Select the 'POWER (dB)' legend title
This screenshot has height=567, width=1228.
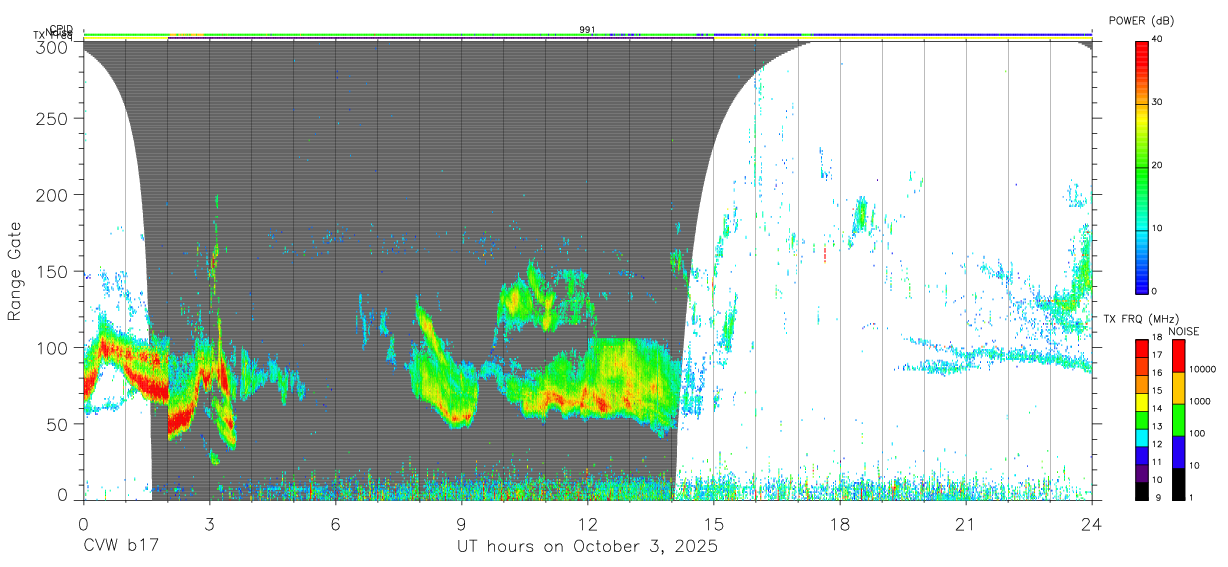pyautogui.click(x=1144, y=20)
